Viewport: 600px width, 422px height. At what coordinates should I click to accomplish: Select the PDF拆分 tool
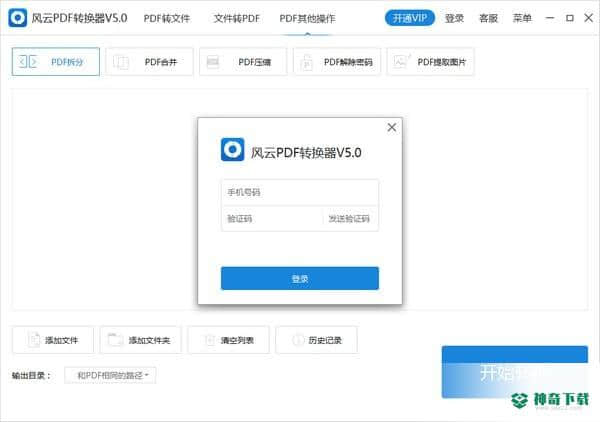click(x=56, y=62)
